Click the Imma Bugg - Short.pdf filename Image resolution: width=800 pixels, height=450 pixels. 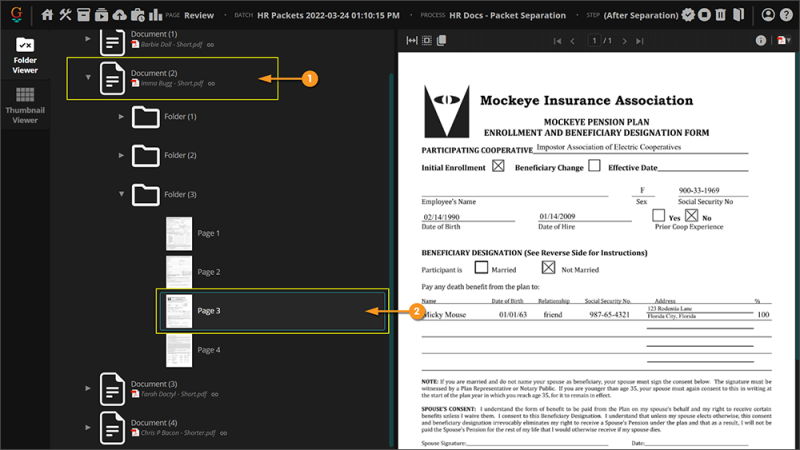click(x=172, y=84)
